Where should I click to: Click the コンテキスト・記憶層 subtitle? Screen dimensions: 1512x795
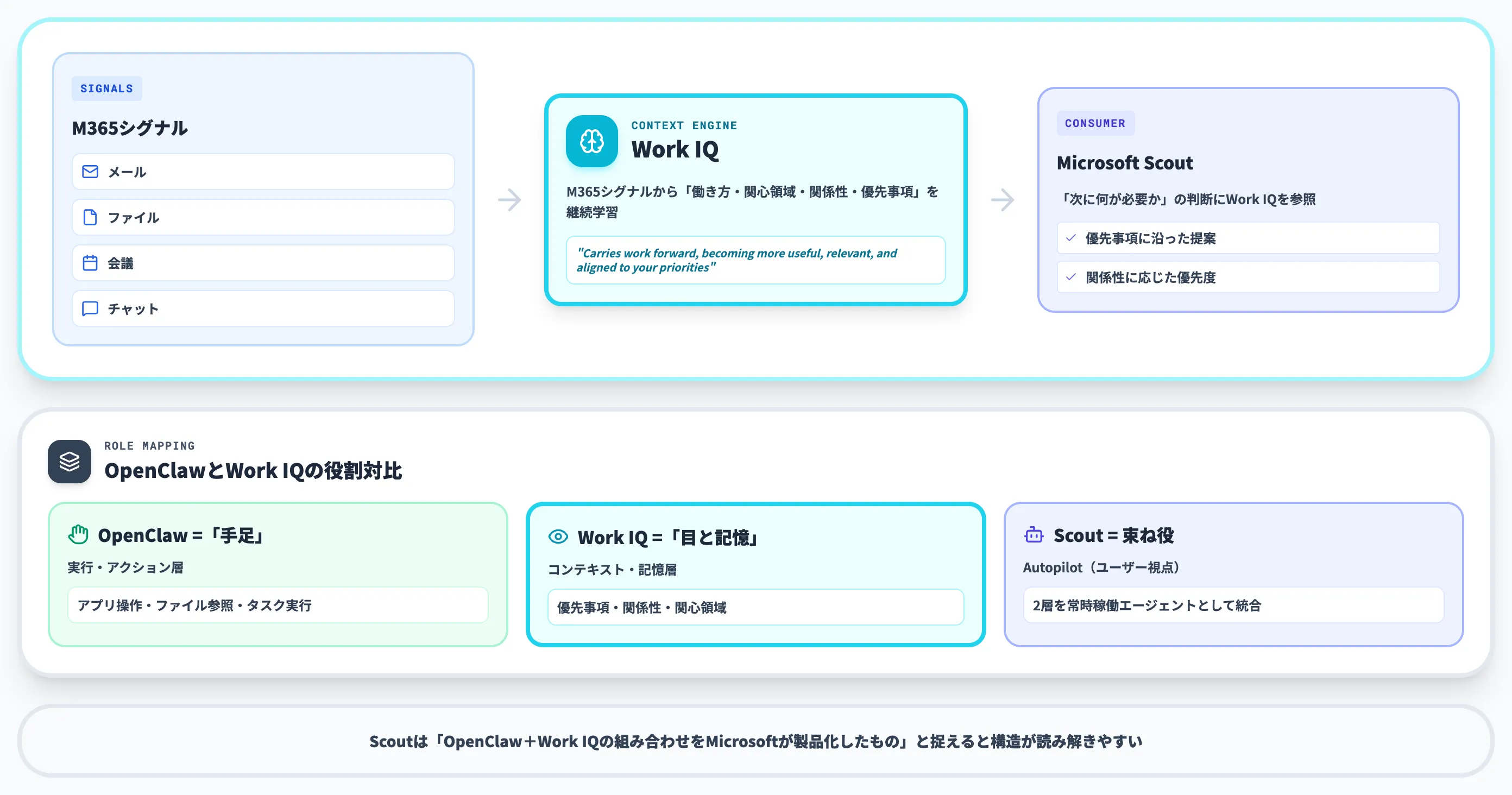coord(612,570)
